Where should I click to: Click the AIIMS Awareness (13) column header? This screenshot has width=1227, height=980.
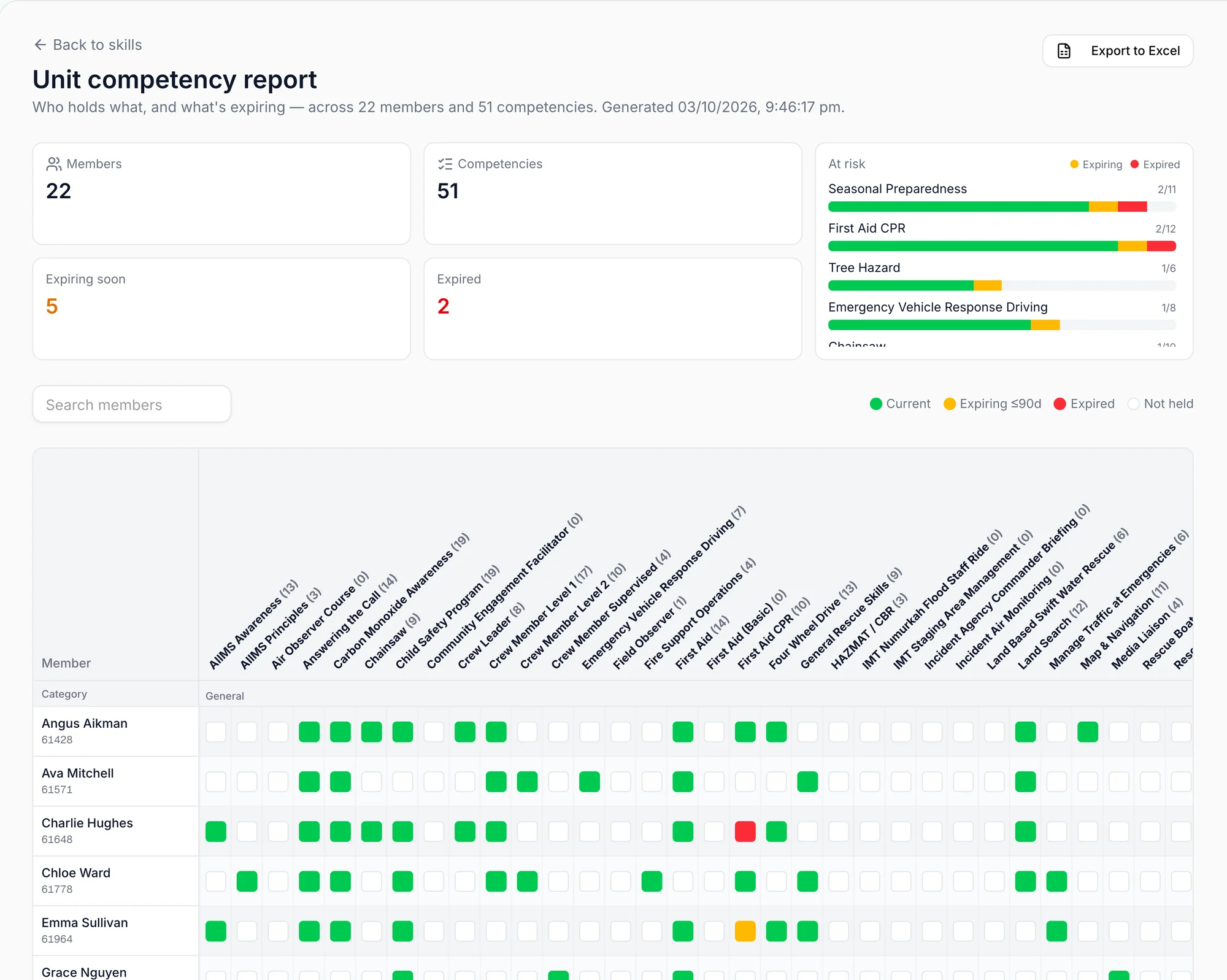(253, 624)
